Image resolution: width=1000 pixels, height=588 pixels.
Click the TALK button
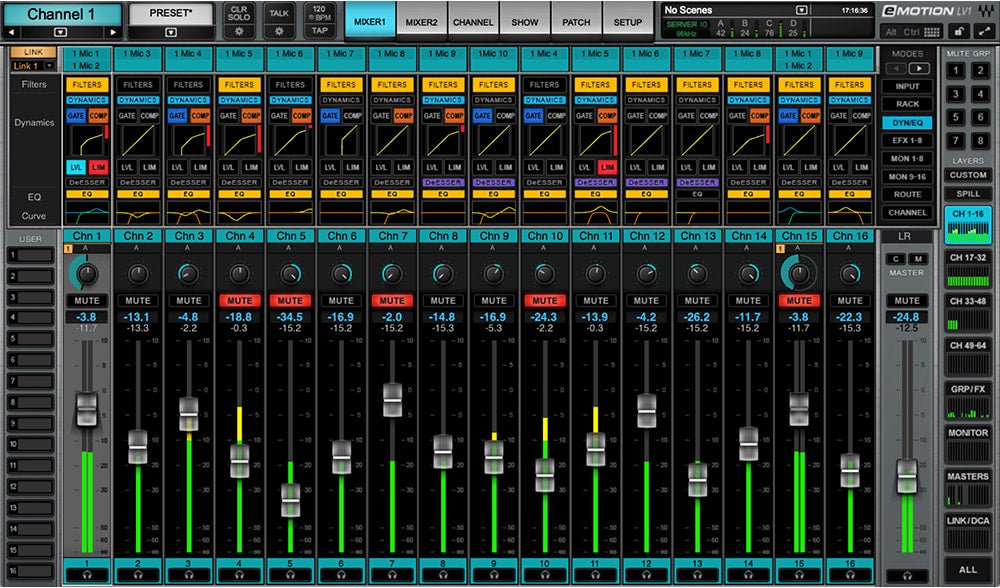point(279,13)
